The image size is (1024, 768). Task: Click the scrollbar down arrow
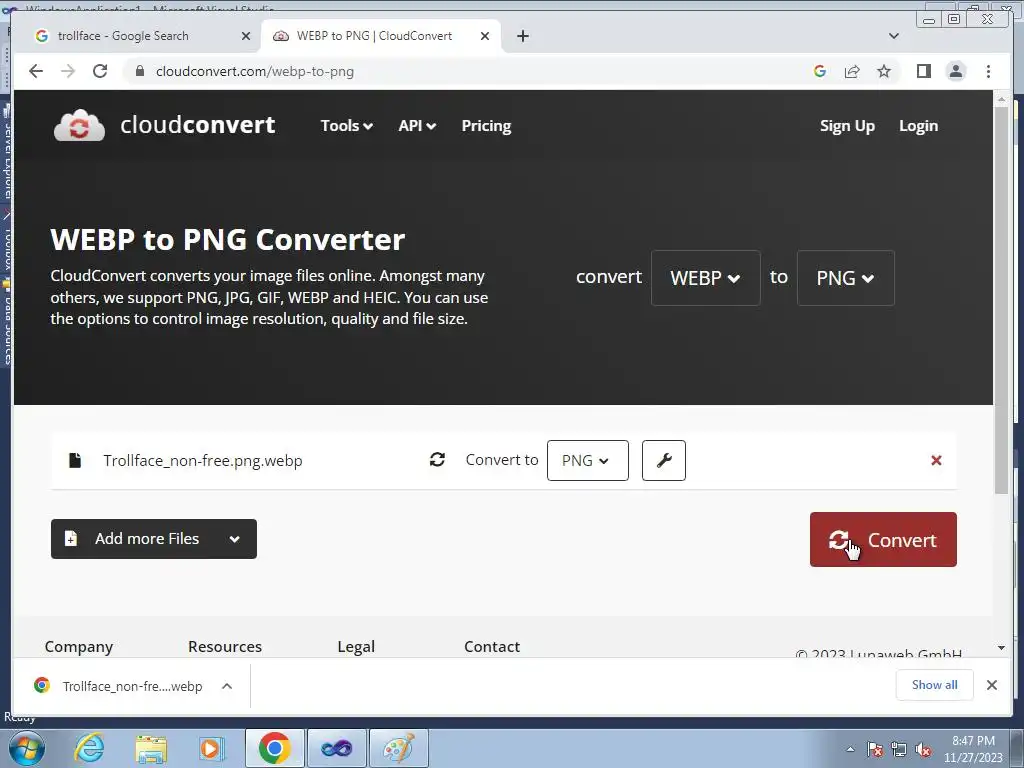pyautogui.click(x=1001, y=648)
